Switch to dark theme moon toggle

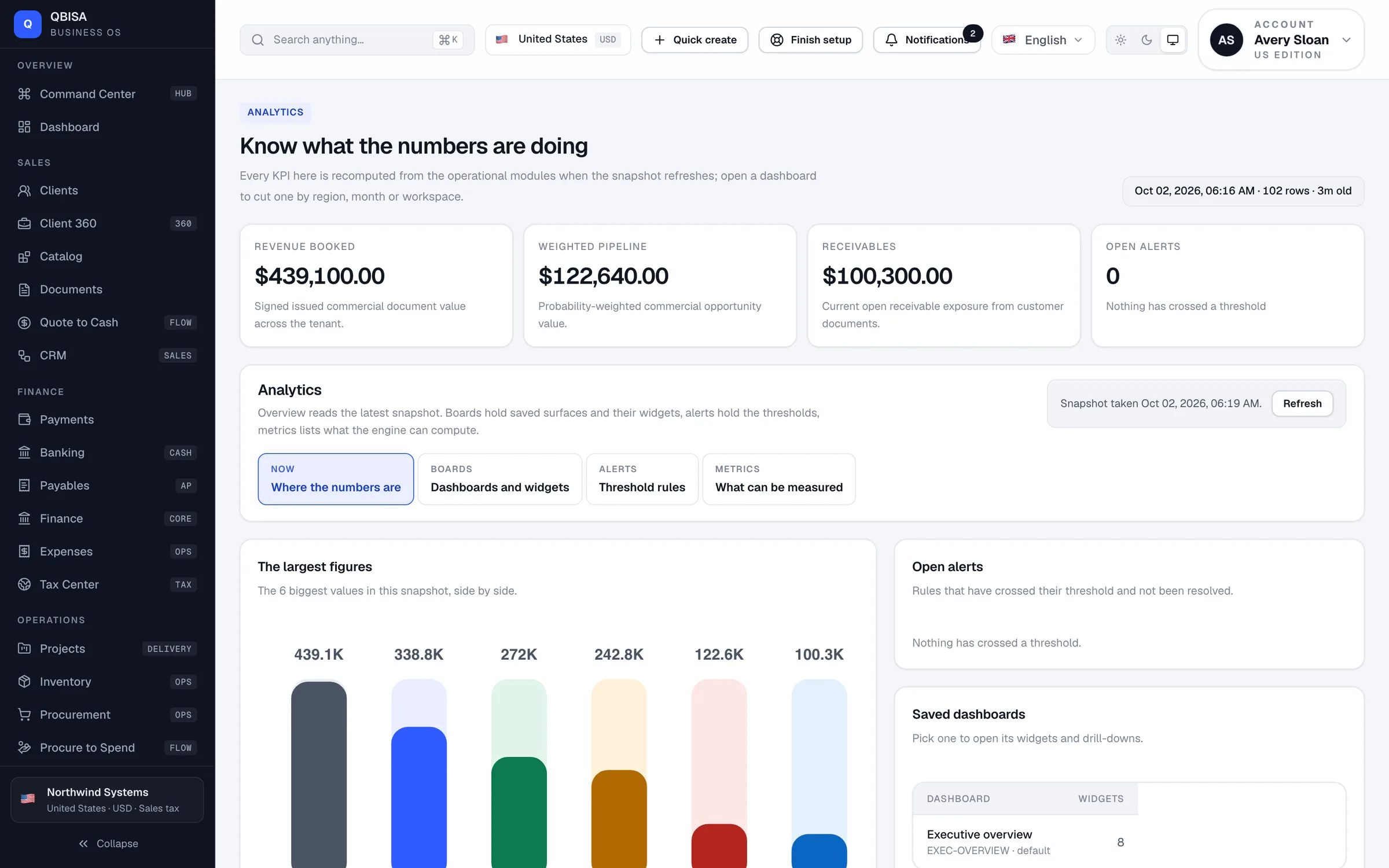click(x=1147, y=40)
